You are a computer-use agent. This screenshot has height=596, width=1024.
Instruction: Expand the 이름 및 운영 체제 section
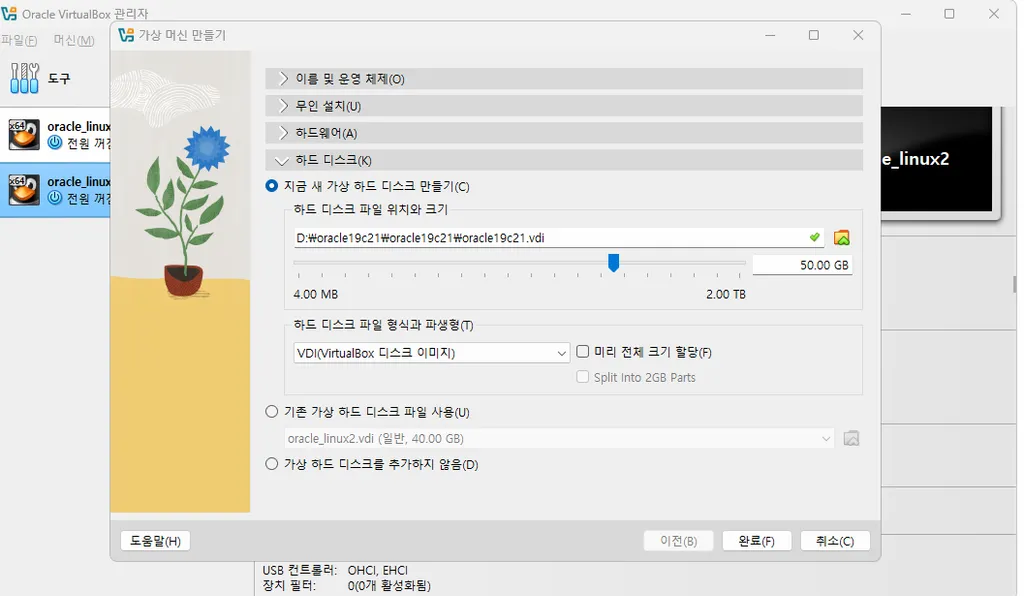(x=564, y=79)
